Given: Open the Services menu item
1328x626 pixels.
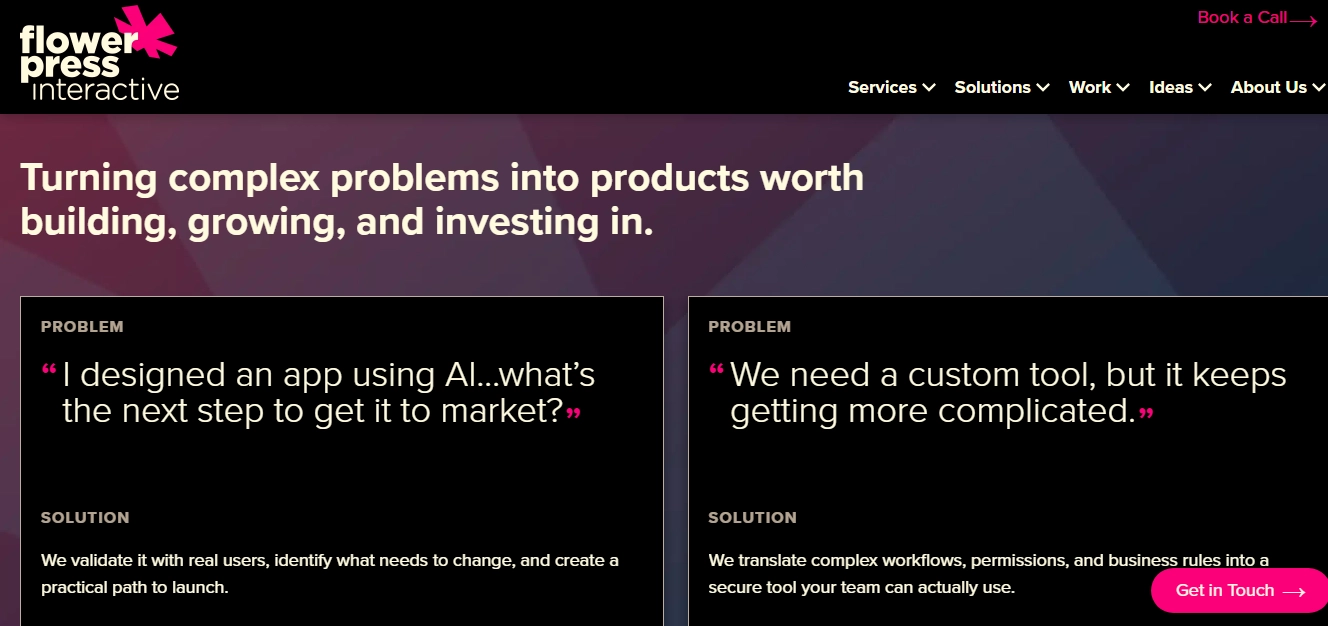Looking at the screenshot, I should 892,87.
